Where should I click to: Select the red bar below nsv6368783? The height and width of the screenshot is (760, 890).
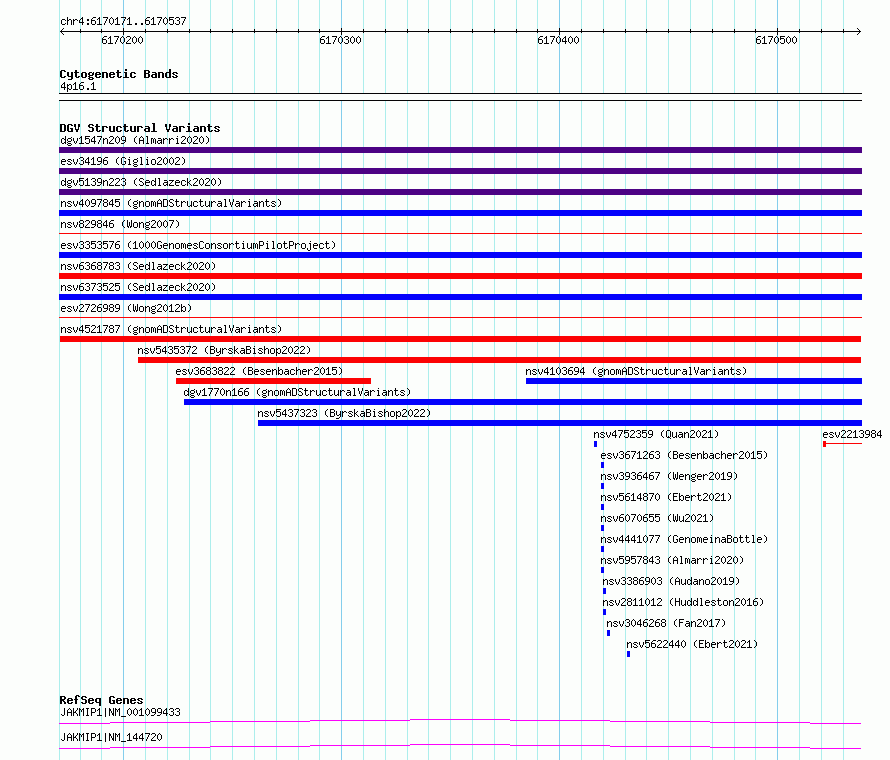(460, 276)
